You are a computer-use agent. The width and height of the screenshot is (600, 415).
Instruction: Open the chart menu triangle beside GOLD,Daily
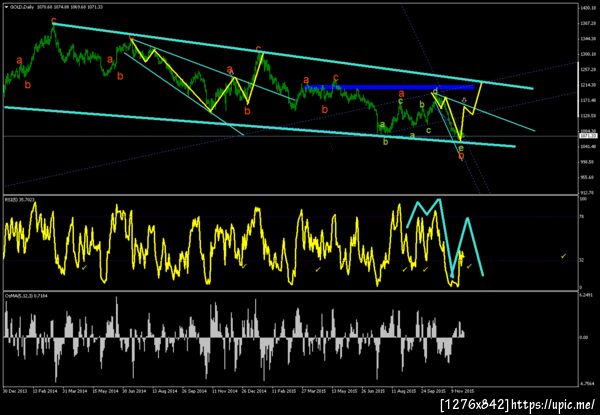[6, 7]
